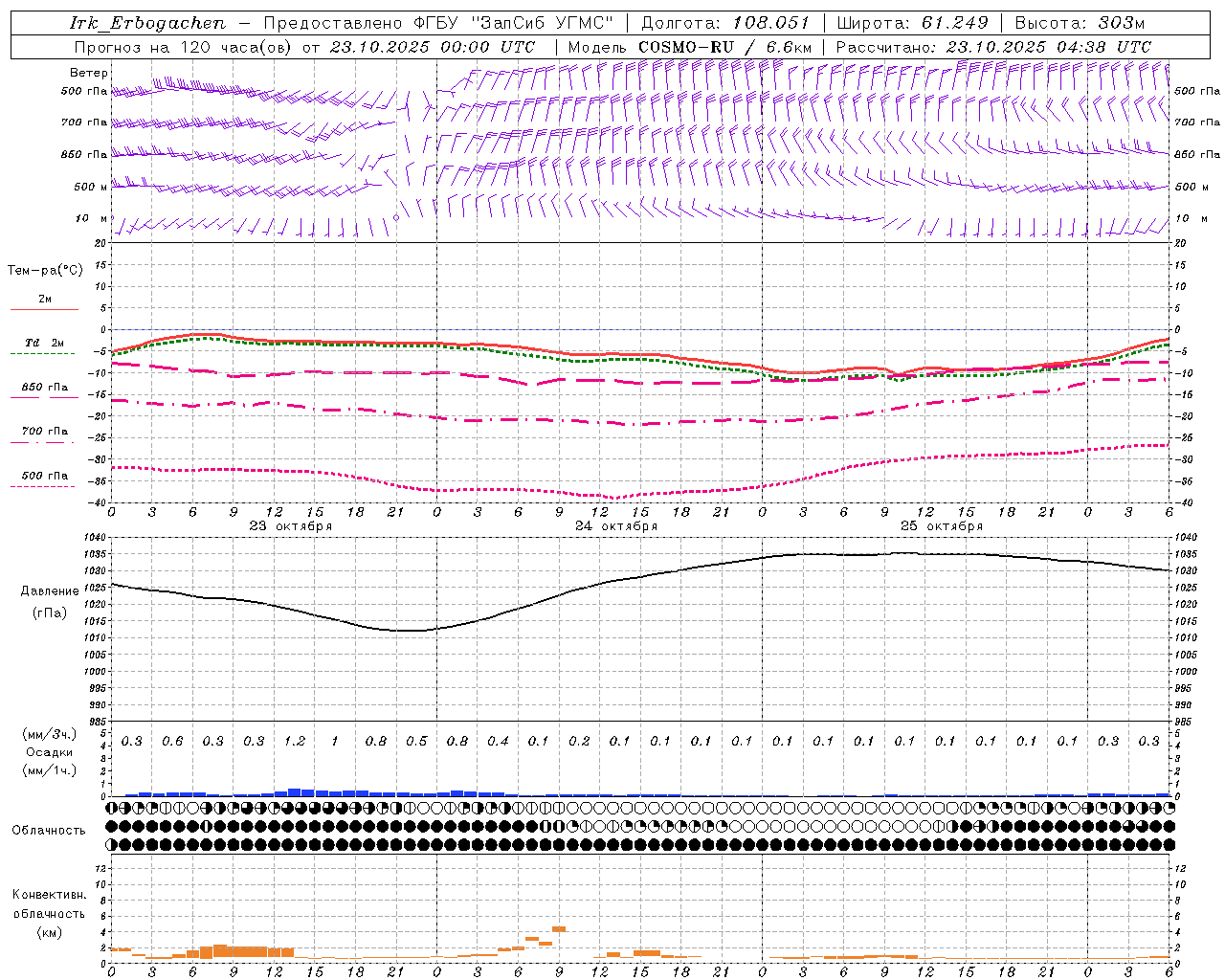Click the 0.4 precipitation value

click(498, 742)
